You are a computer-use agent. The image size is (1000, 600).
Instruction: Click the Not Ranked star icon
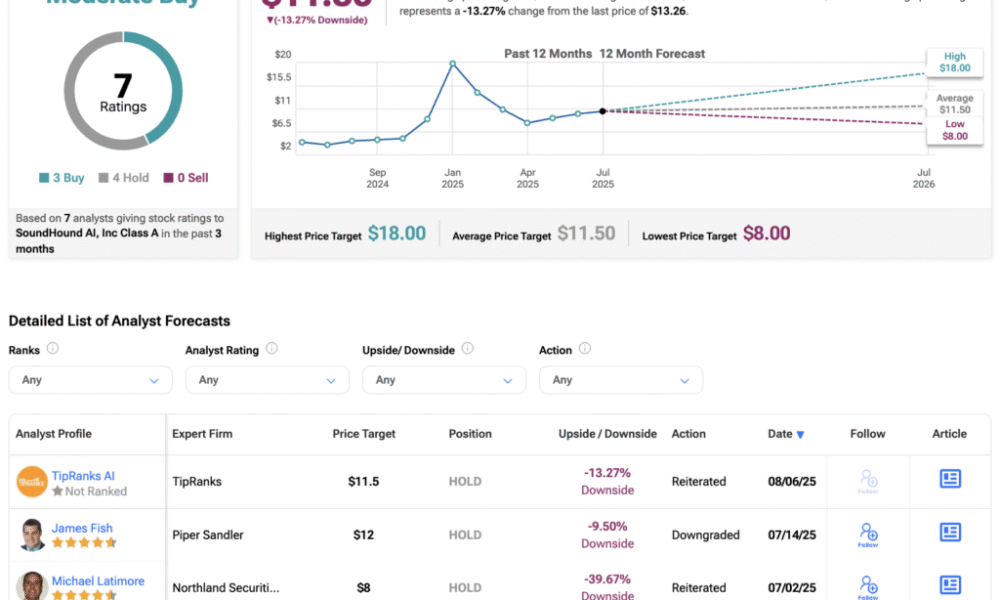57,491
